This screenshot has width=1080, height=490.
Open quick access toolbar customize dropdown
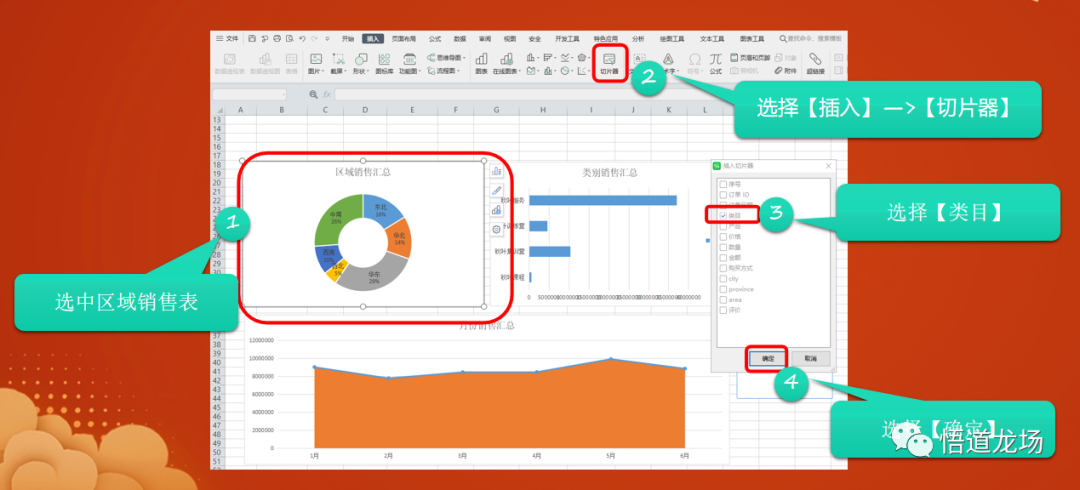point(327,39)
